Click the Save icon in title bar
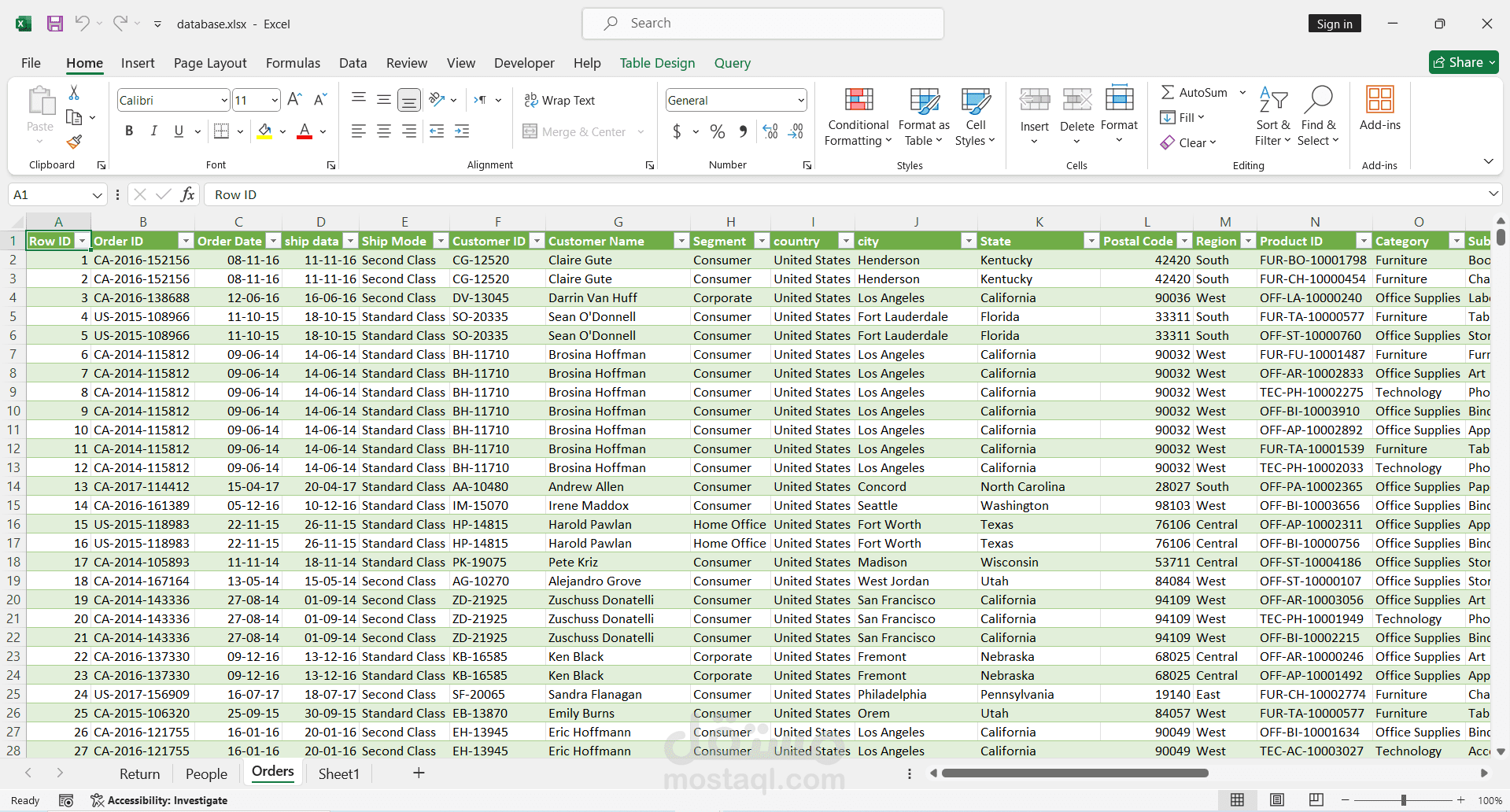The image size is (1510, 812). coord(54,24)
